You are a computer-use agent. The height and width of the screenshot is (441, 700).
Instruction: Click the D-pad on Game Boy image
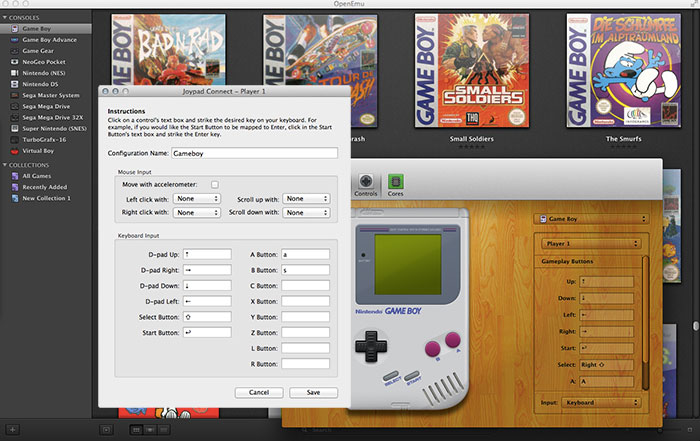[x=371, y=346]
